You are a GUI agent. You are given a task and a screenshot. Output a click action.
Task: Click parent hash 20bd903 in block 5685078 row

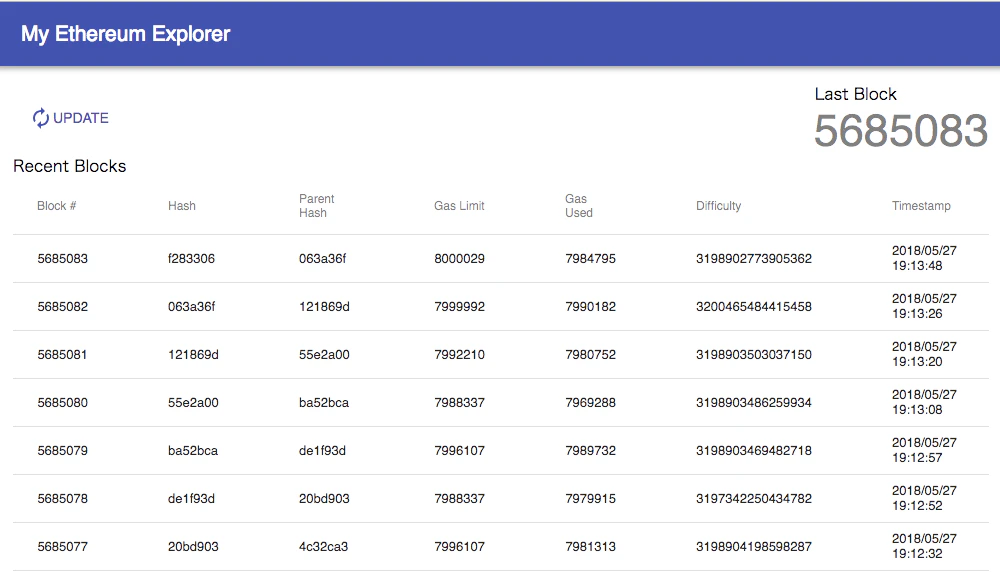pos(324,498)
